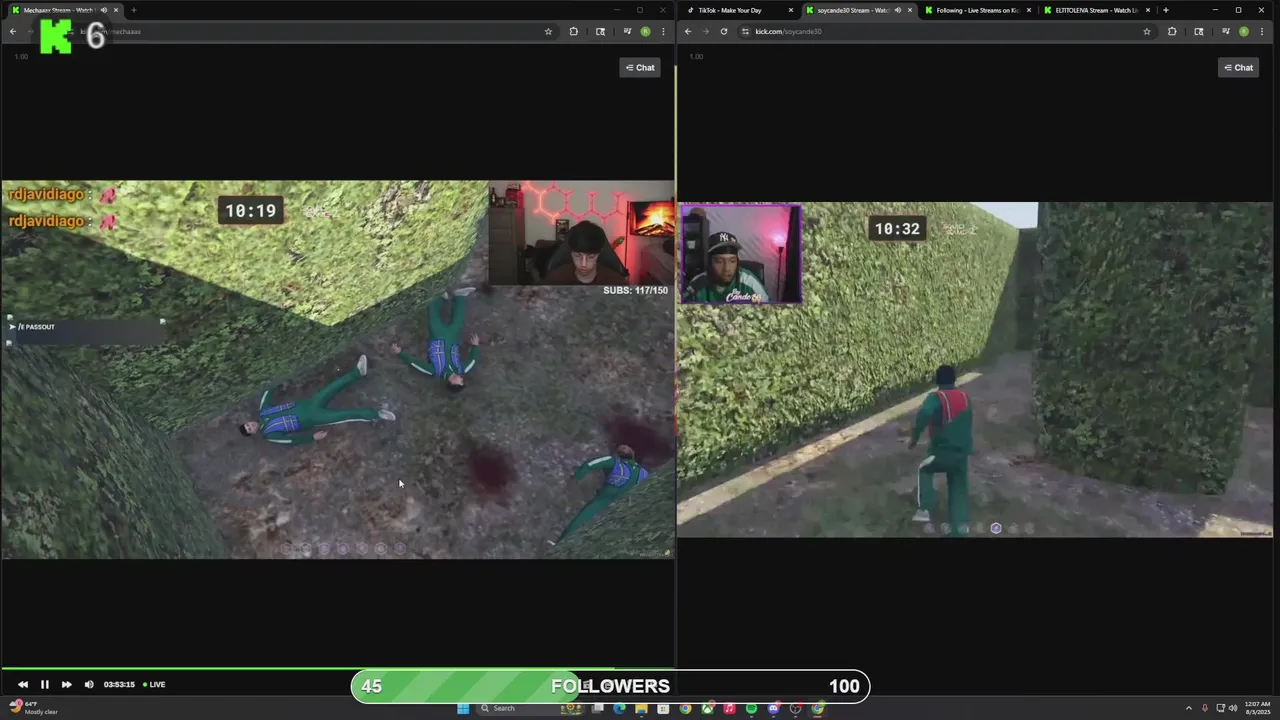This screenshot has height=720, width=1280.
Task: Open Chrome three-dot menu in left window
Action: click(663, 31)
